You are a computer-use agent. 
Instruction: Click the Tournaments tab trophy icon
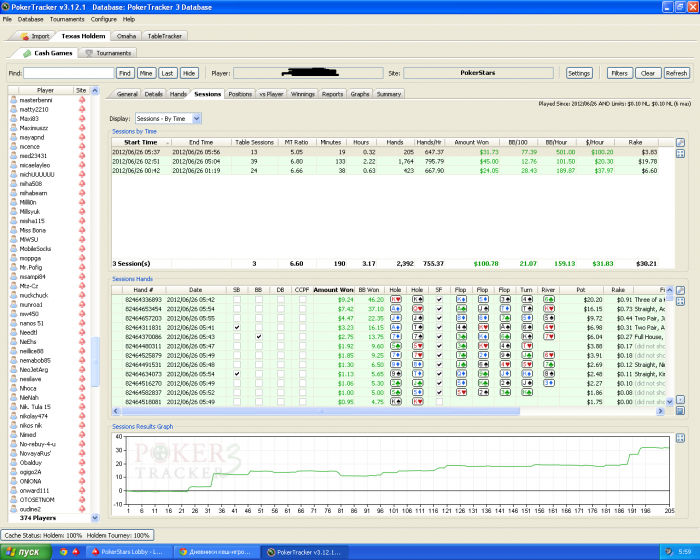(x=89, y=53)
